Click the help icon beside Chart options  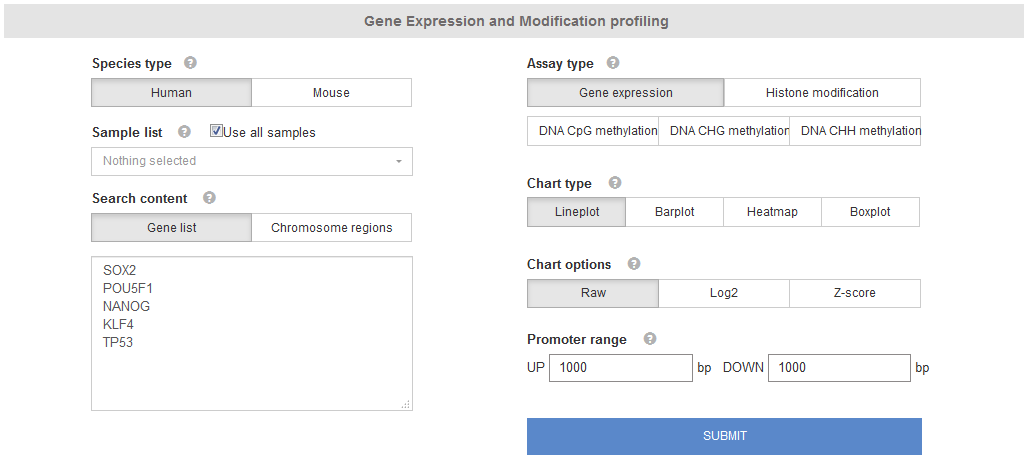(x=633, y=264)
